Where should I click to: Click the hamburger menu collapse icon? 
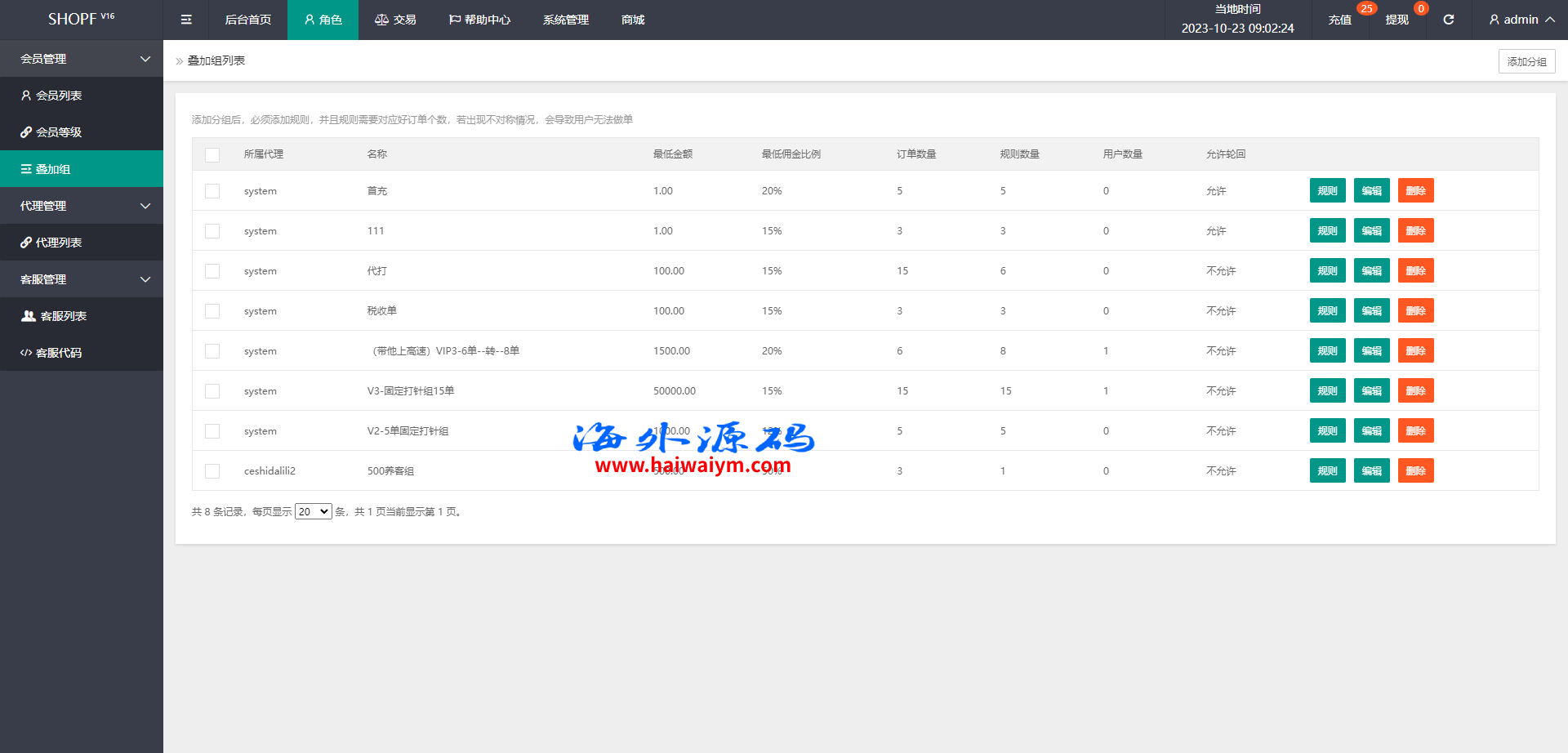coord(186,20)
